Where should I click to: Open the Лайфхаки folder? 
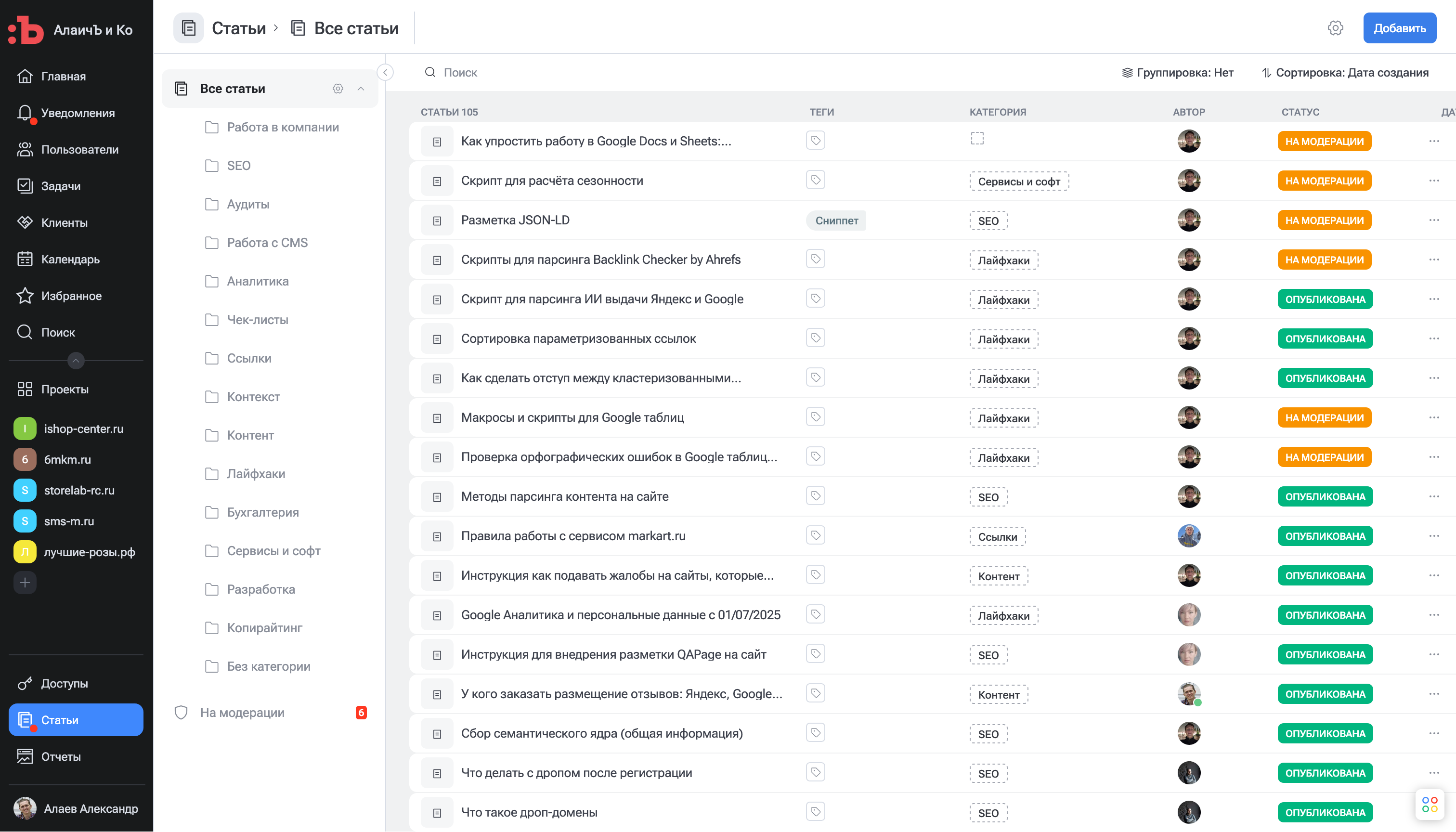click(256, 474)
